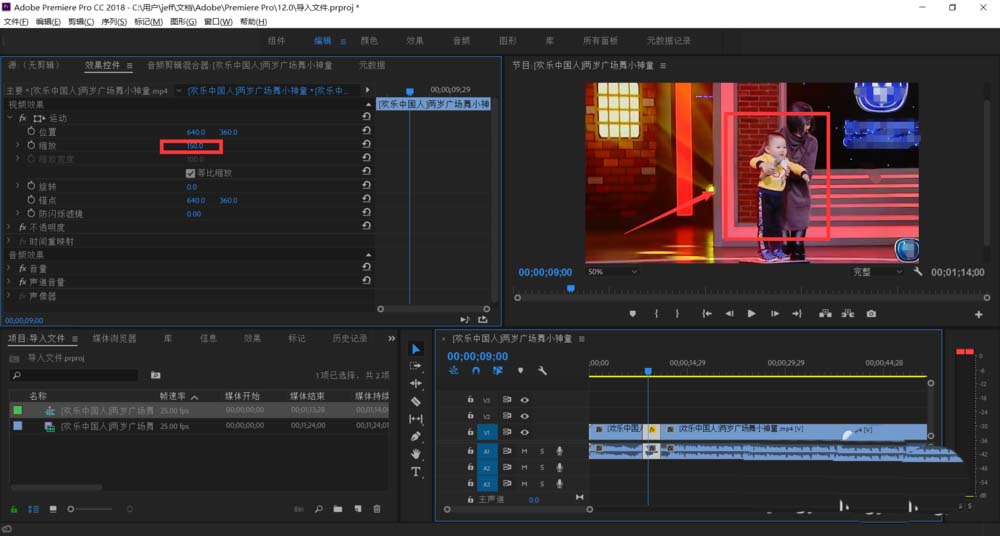Viewport: 1000px width, 536px height.
Task: Click the export frame camera icon
Action: coord(871,314)
